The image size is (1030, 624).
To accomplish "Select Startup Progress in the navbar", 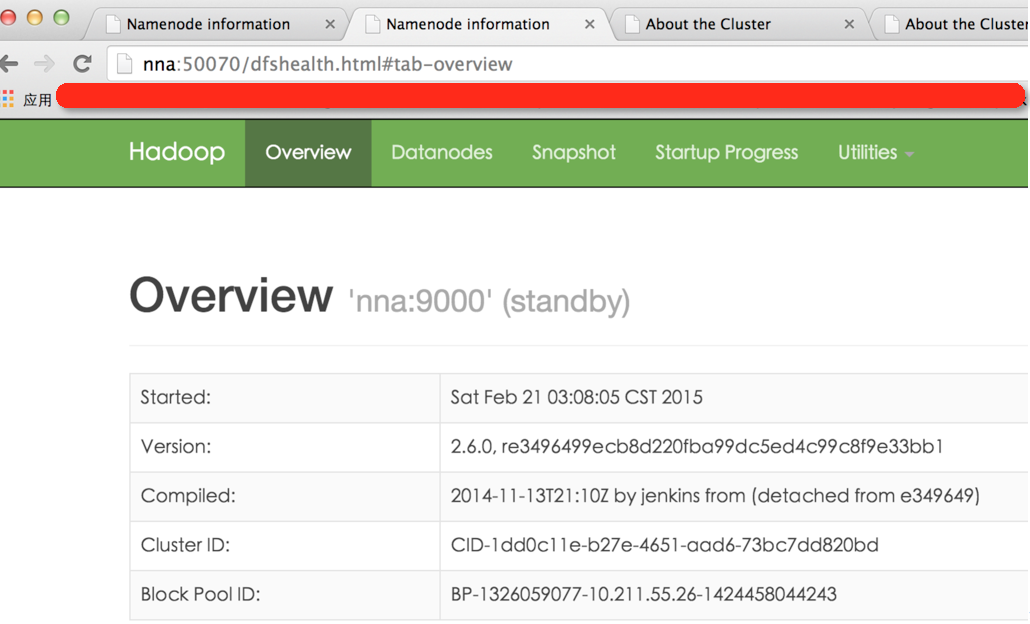I will click(726, 153).
